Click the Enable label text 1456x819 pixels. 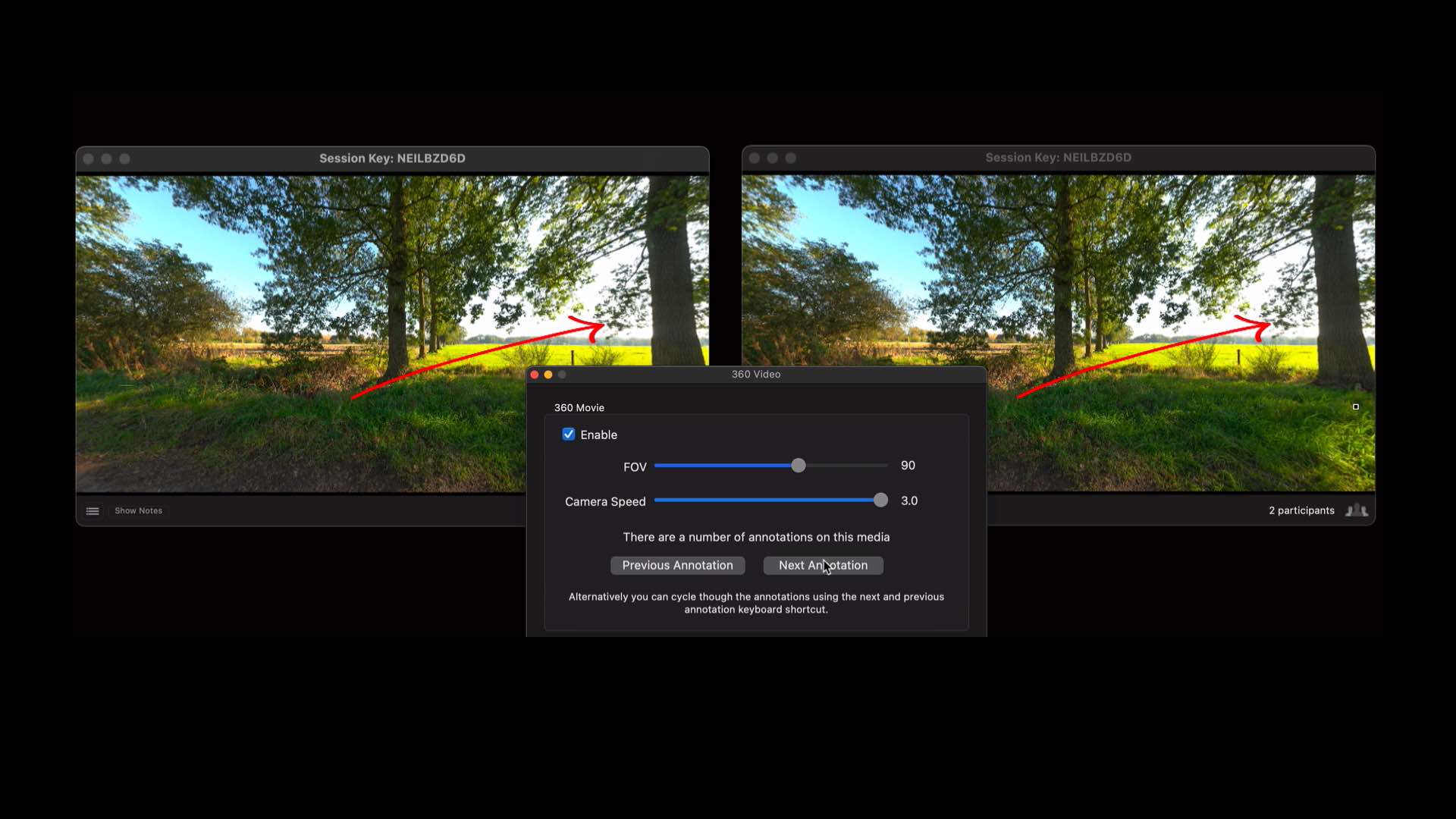tap(599, 435)
